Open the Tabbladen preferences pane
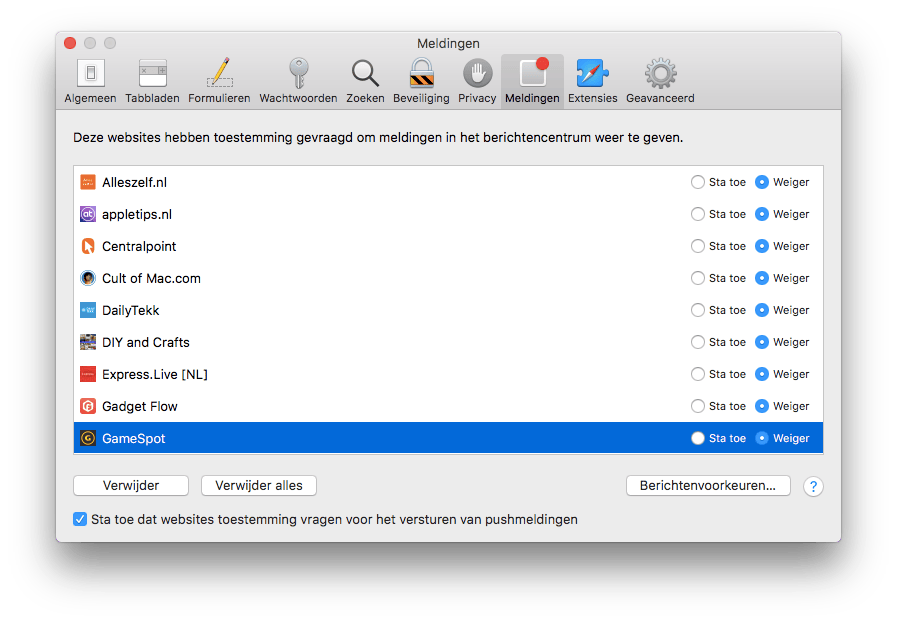The image size is (897, 622). tap(152, 81)
